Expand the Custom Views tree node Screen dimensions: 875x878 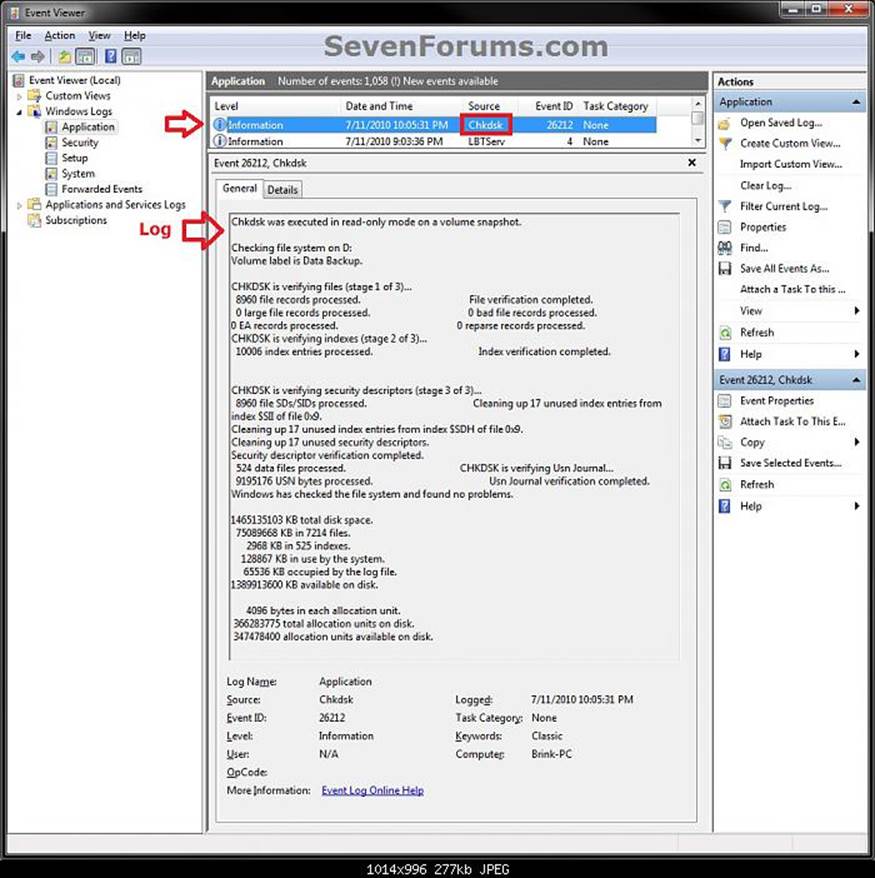[19, 96]
